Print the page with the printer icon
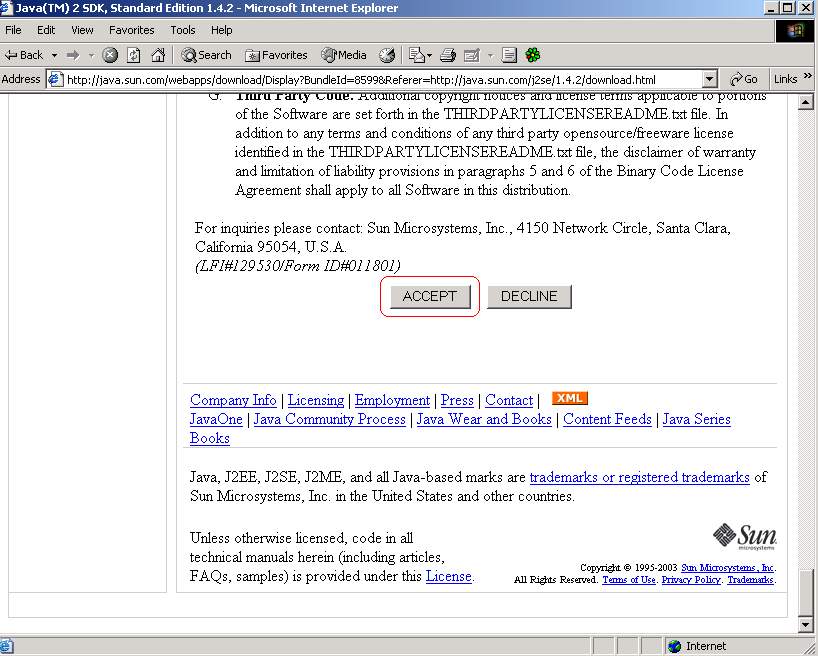The image size is (818, 656). pos(448,55)
